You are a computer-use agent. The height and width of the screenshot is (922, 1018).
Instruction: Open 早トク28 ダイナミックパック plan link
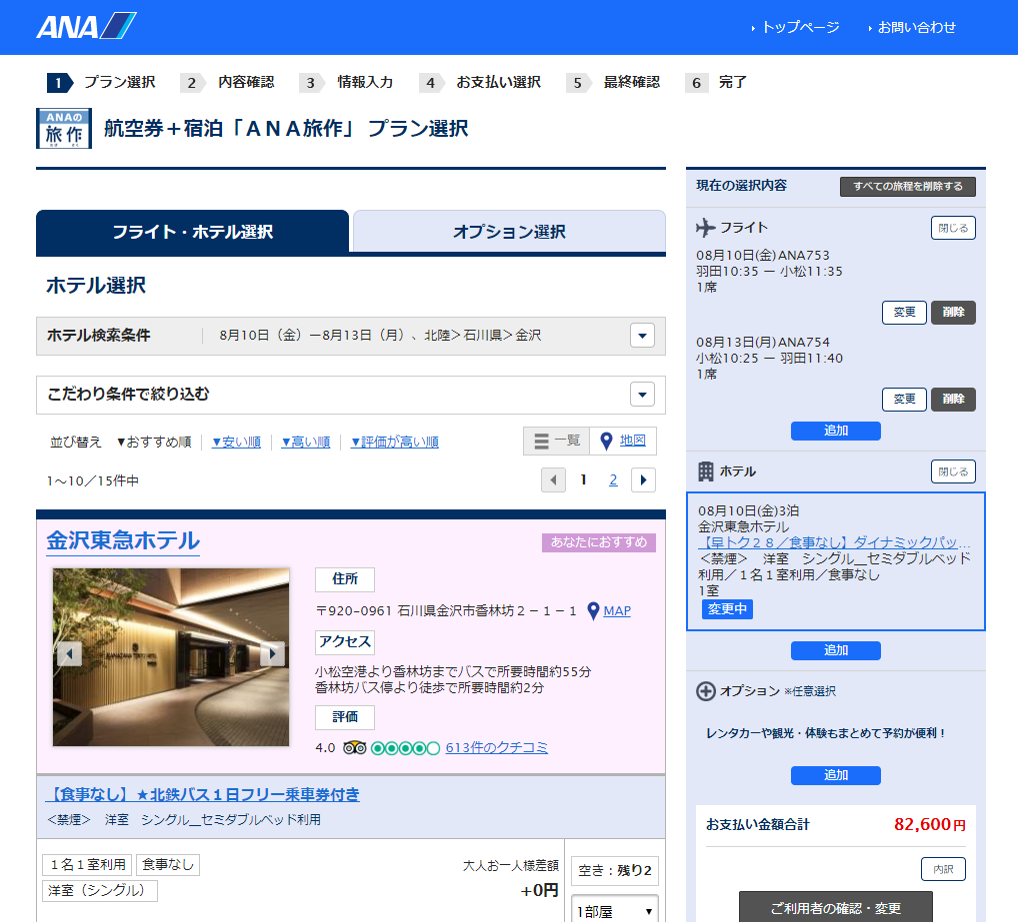click(834, 542)
